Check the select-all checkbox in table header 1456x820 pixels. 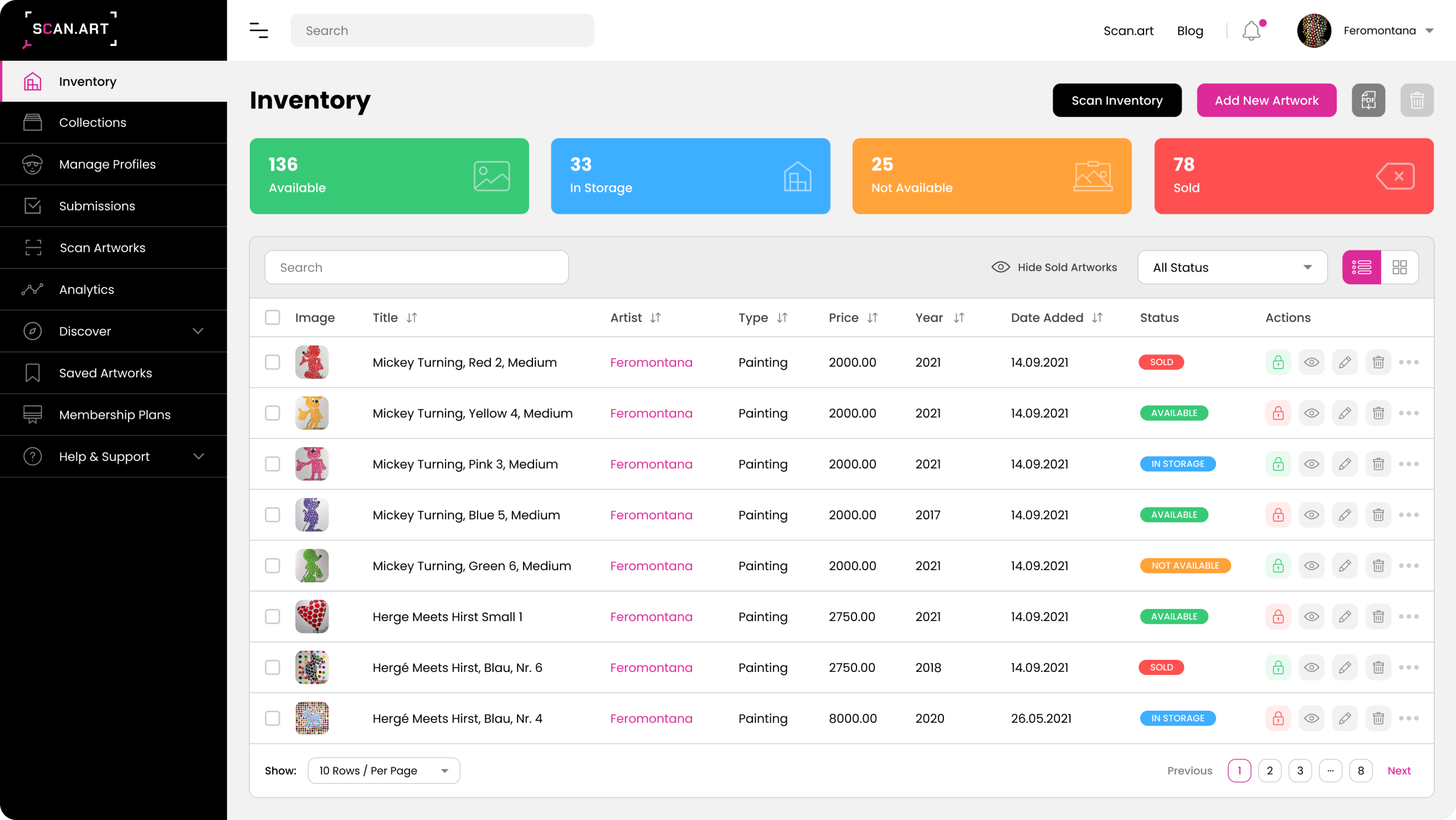[272, 318]
